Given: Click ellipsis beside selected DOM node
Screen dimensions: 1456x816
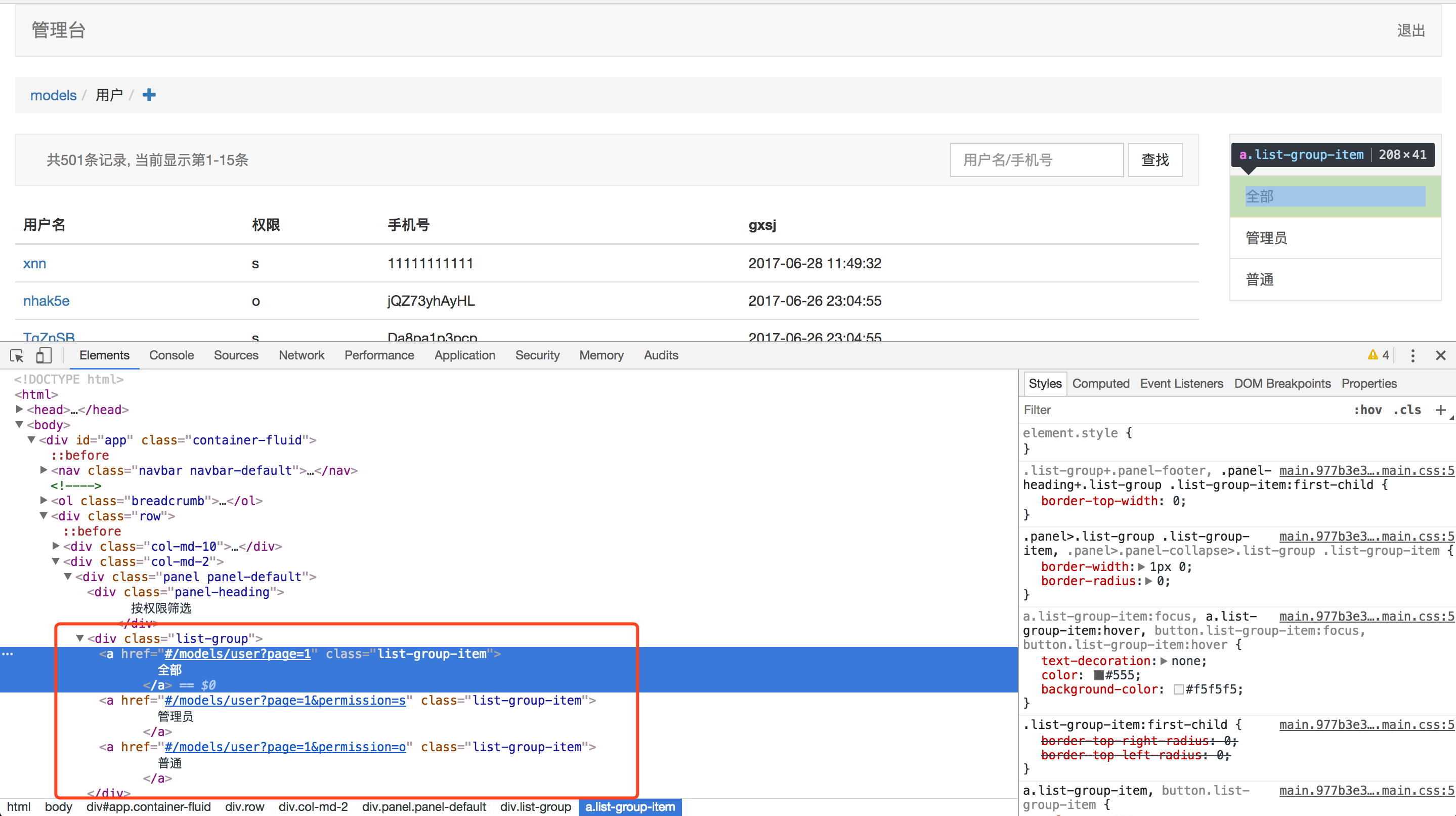Looking at the screenshot, I should pyautogui.click(x=8, y=654).
